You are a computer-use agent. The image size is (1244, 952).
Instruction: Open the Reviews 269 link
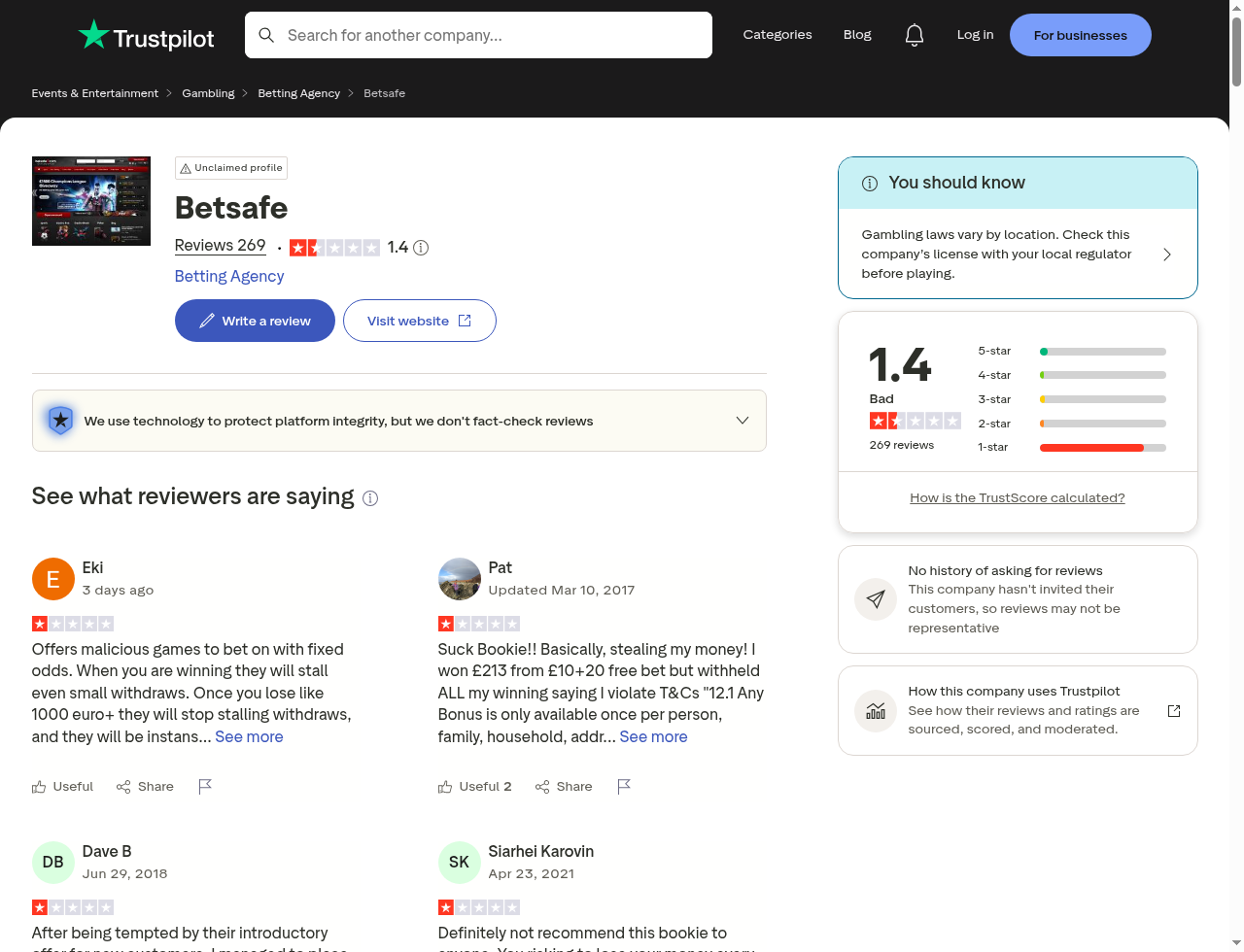click(x=221, y=246)
